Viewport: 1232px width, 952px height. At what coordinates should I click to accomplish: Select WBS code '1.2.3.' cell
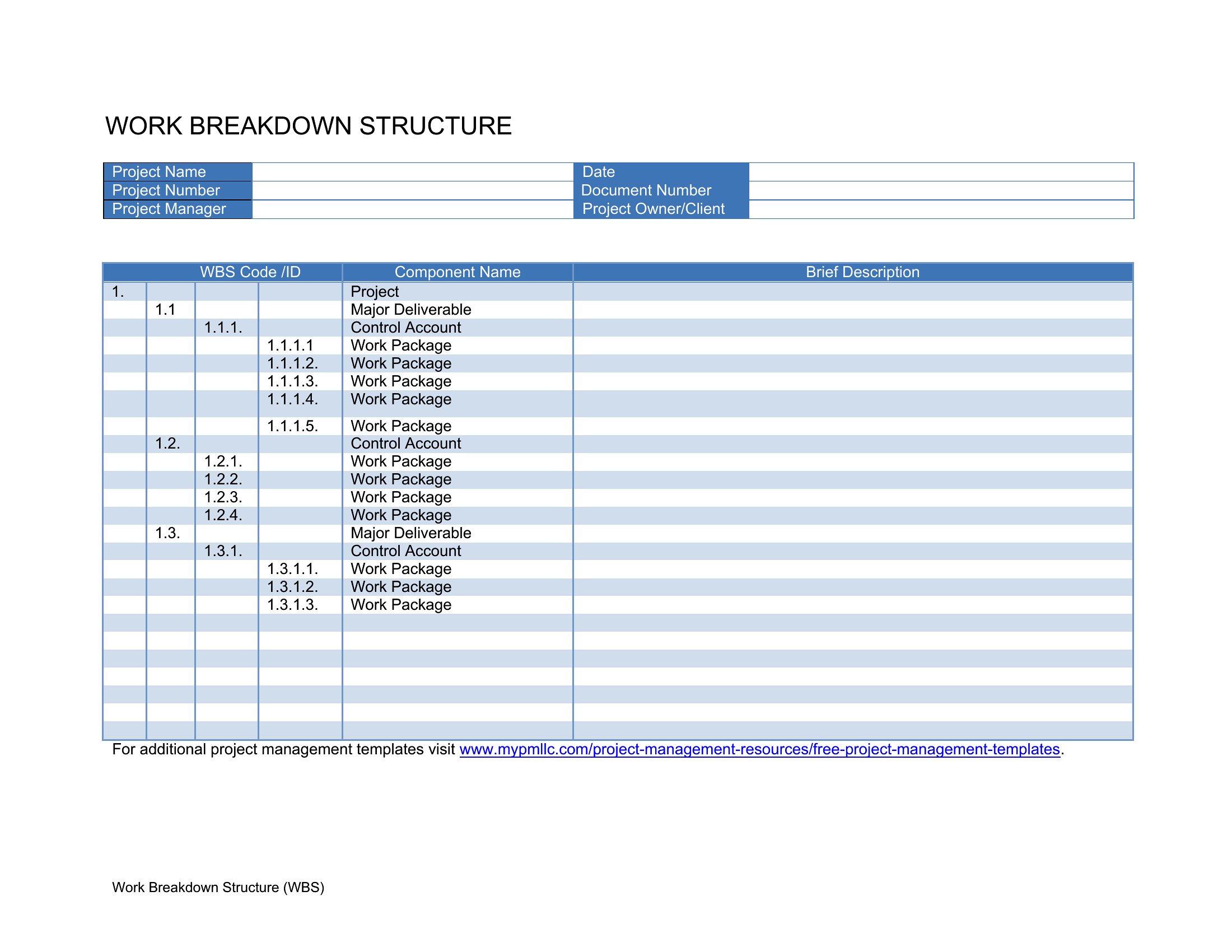(226, 498)
